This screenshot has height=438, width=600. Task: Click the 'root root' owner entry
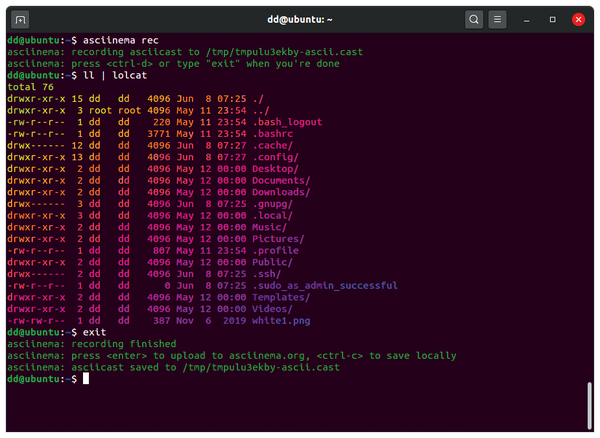(x=115, y=110)
